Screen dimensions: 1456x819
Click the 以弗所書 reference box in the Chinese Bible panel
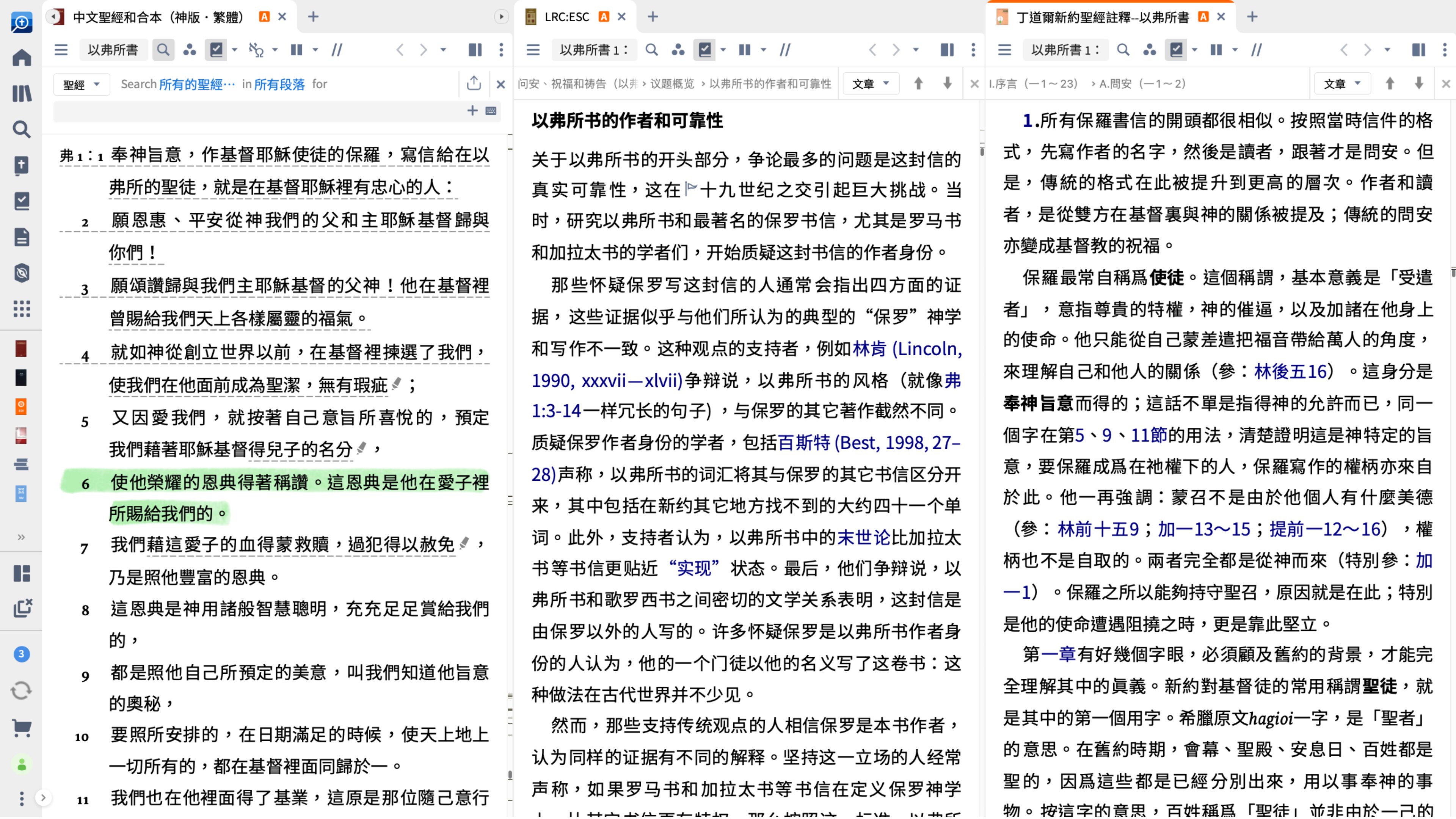pos(113,50)
